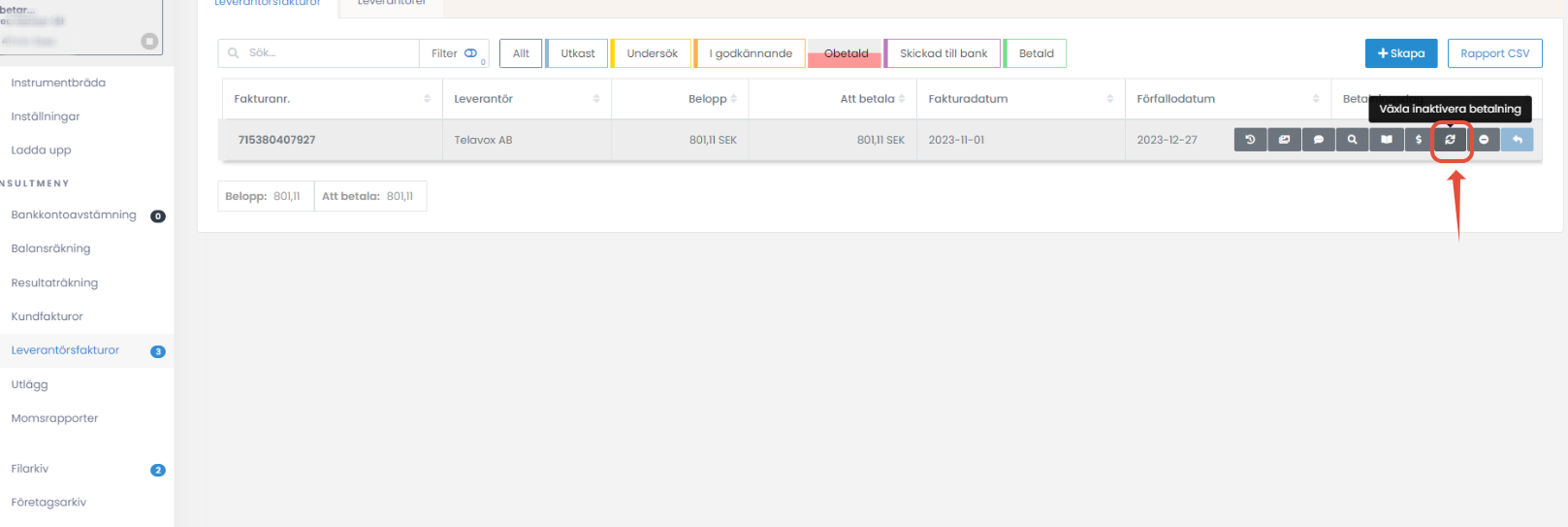This screenshot has width=1568, height=527.
Task: Click due date 2023-12-27
Action: (x=1167, y=140)
